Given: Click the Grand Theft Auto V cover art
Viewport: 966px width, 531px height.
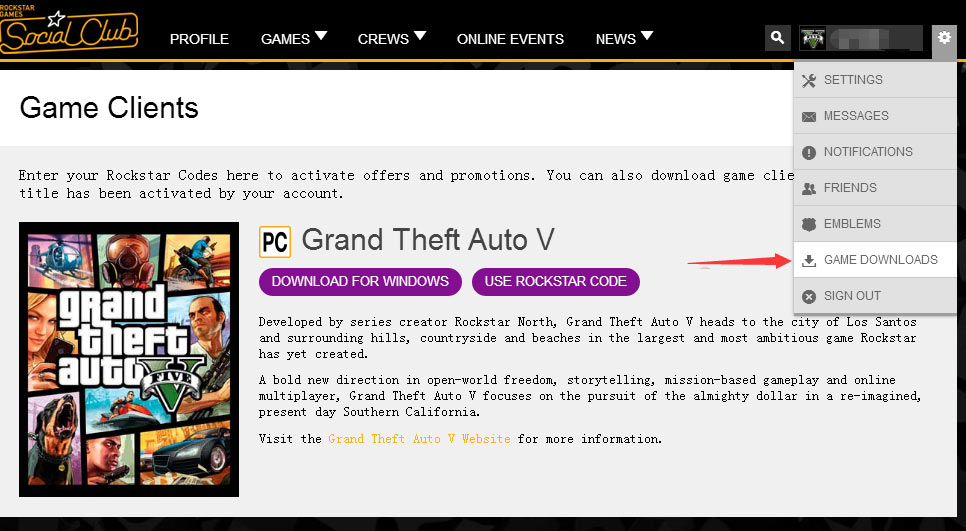Looking at the screenshot, I should (x=129, y=359).
